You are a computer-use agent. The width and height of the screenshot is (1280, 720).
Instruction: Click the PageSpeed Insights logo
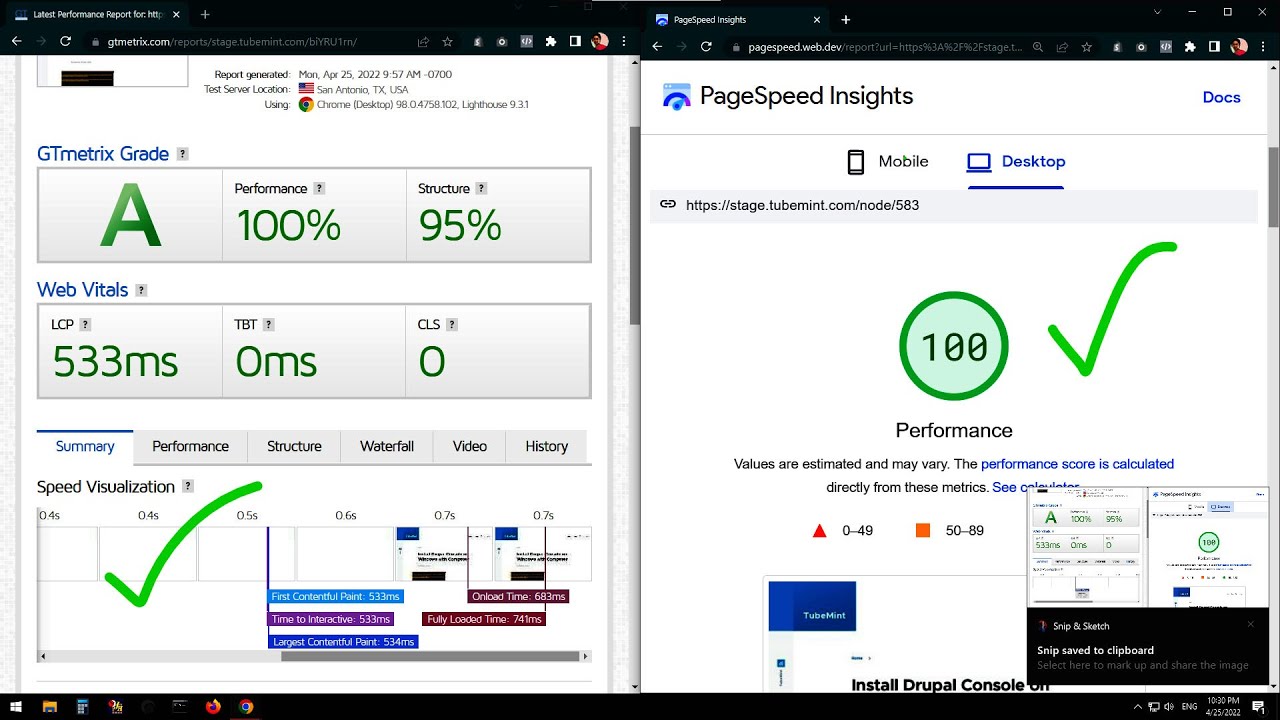coord(677,97)
